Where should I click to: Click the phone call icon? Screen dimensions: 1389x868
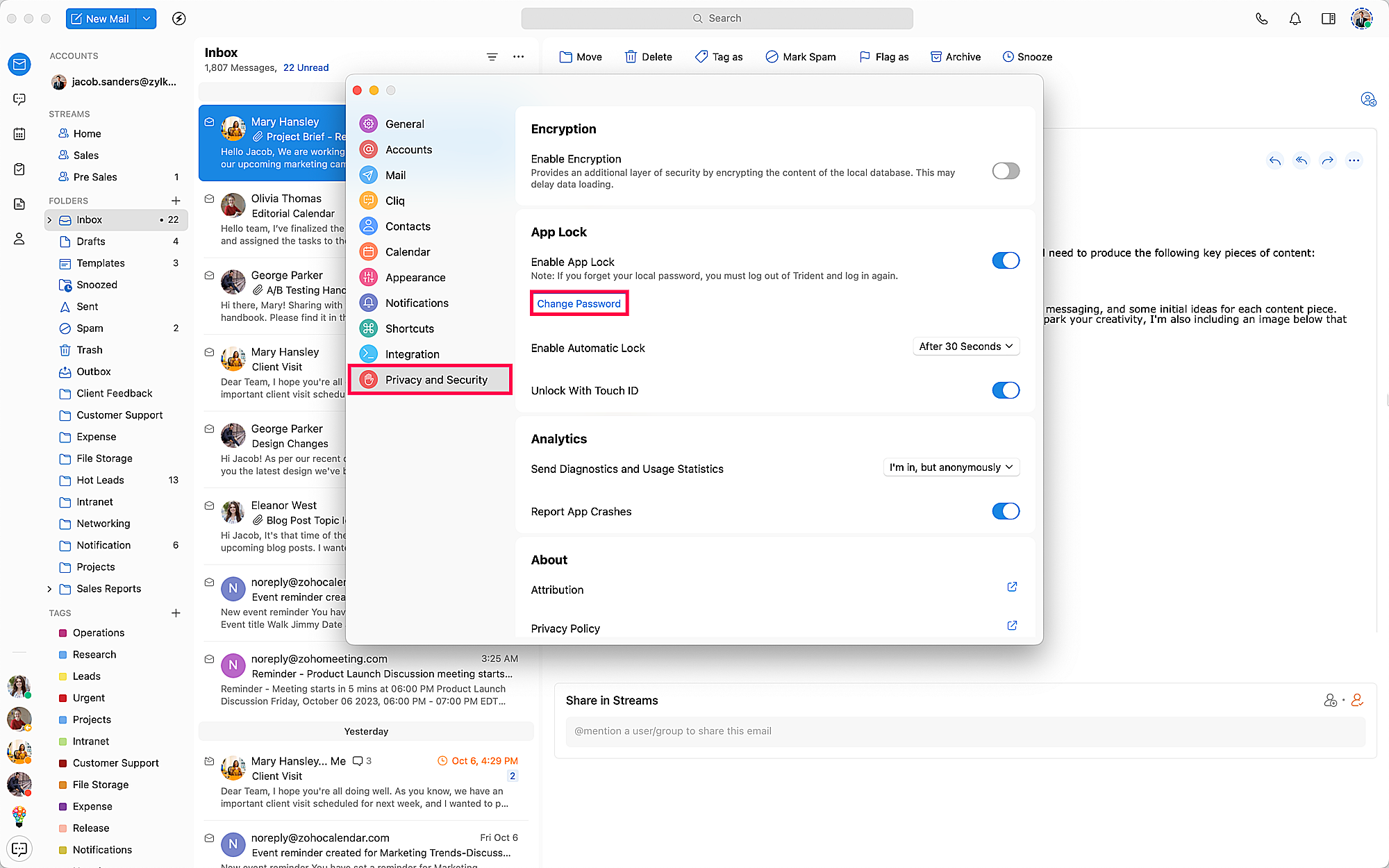(1261, 19)
